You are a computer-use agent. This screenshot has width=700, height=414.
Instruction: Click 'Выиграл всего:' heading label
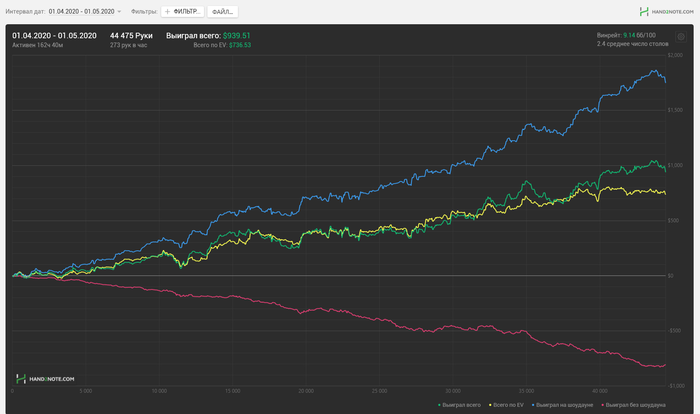(x=193, y=36)
